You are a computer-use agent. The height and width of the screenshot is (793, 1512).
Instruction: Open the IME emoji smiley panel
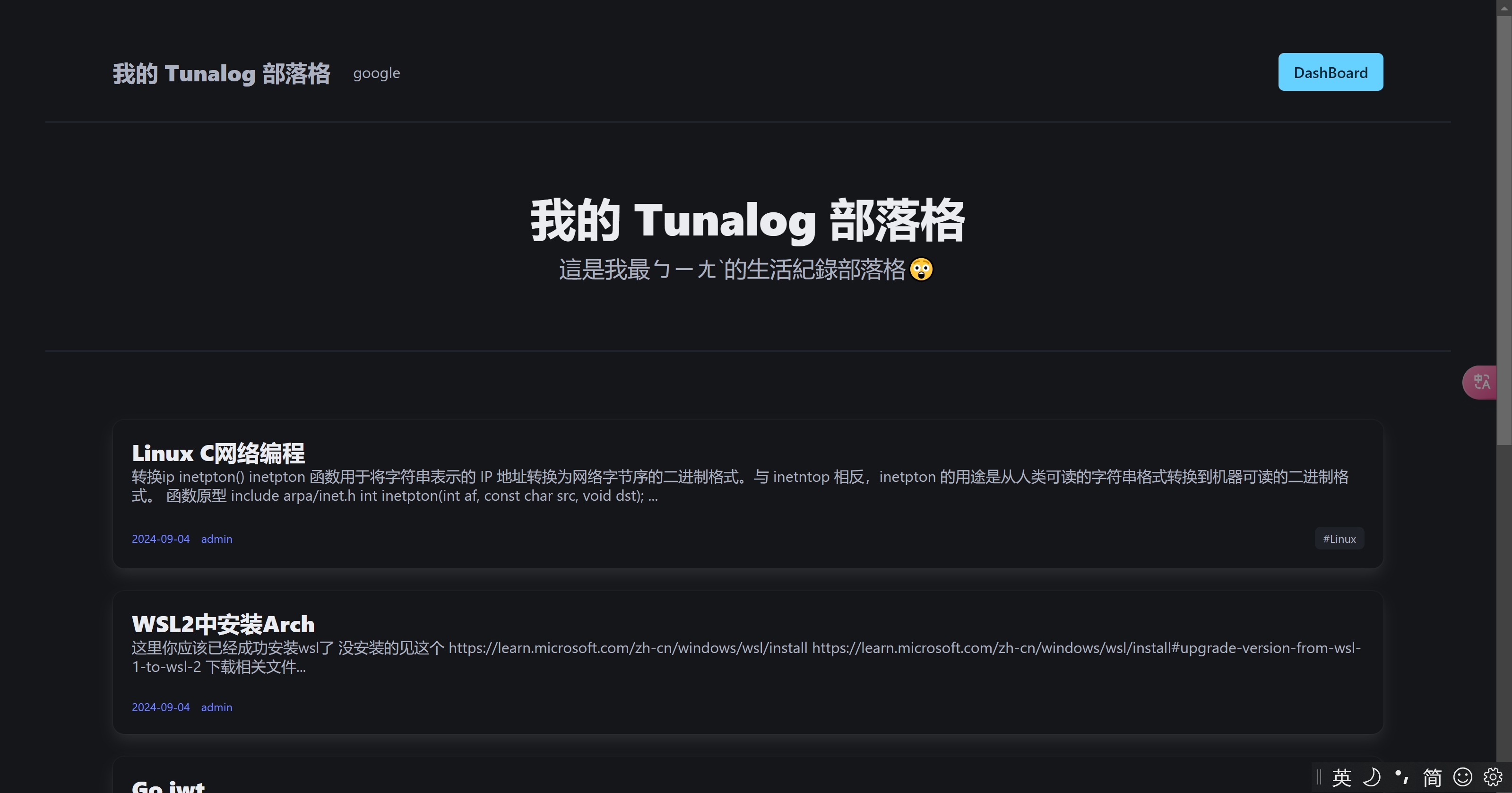click(x=1462, y=777)
